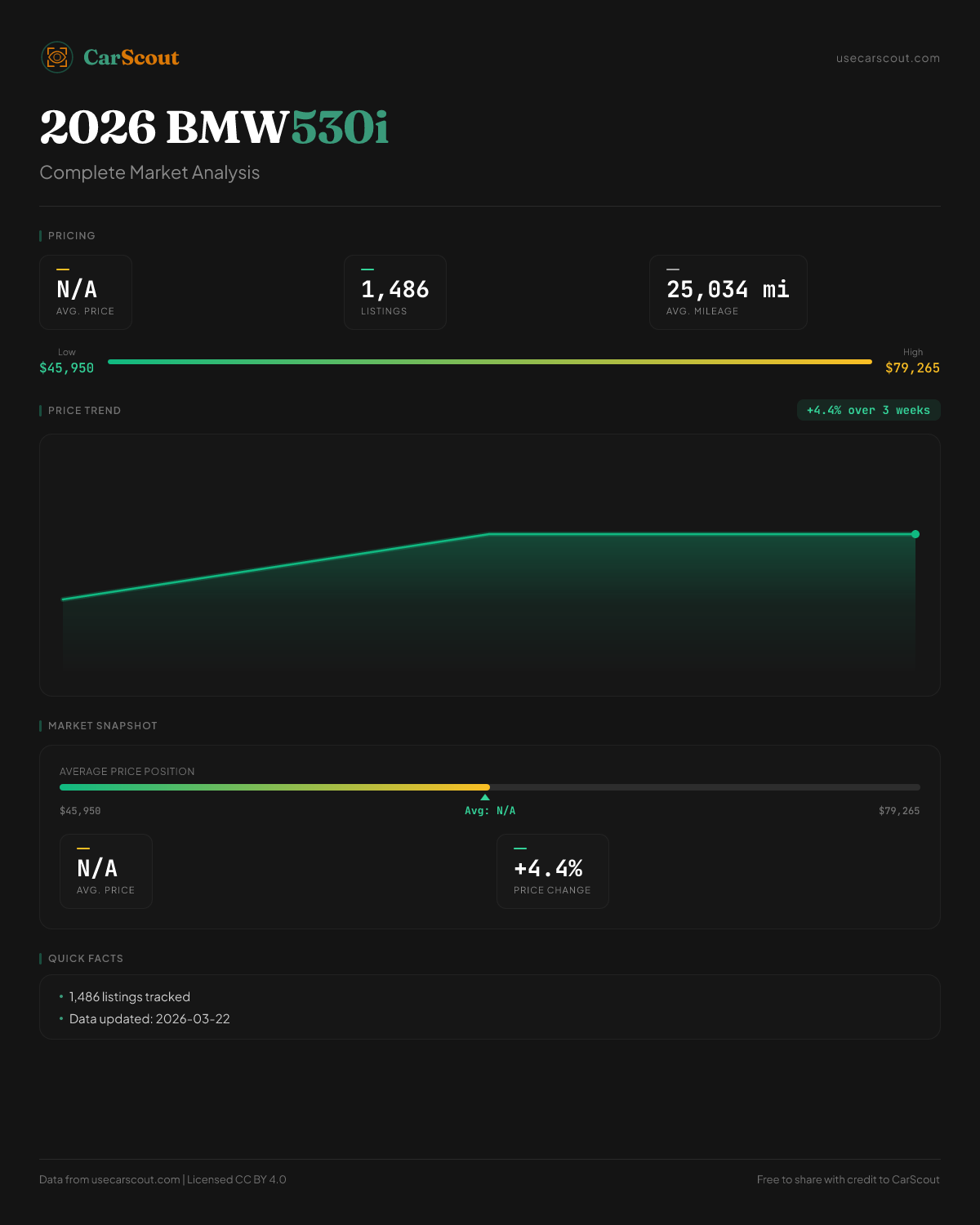Click the triangle marker under position bar

485,797
